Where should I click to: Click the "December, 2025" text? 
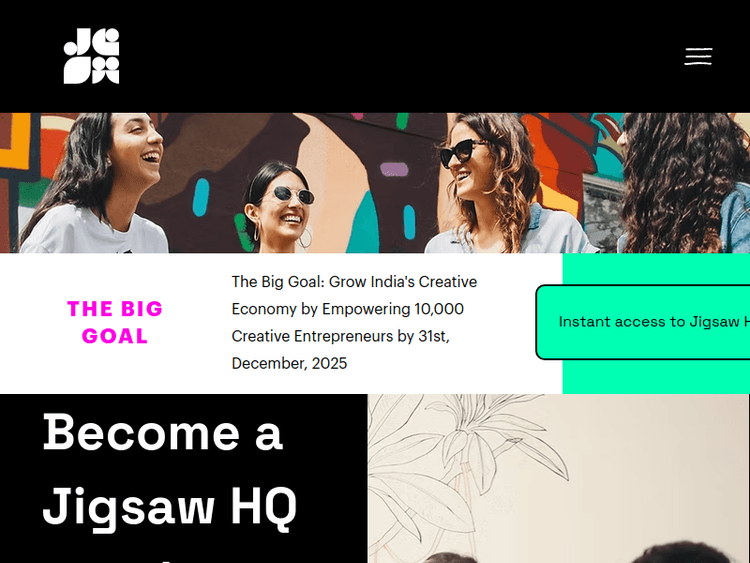pyautogui.click(x=289, y=364)
